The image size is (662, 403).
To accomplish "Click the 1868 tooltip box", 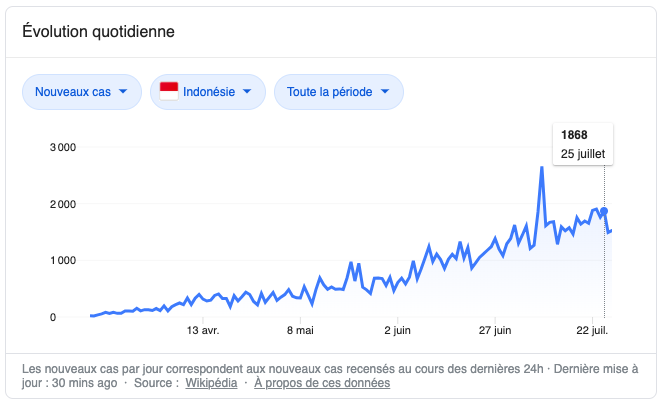I will (583, 144).
